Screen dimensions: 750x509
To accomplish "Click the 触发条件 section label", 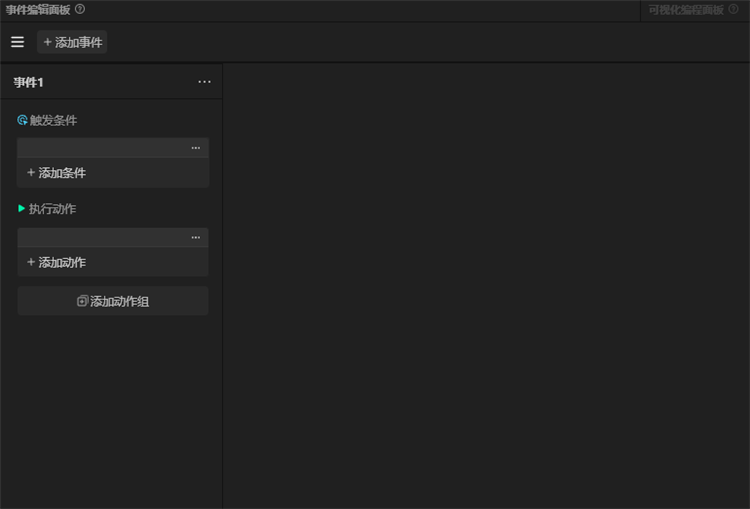I will pyautogui.click(x=53, y=120).
